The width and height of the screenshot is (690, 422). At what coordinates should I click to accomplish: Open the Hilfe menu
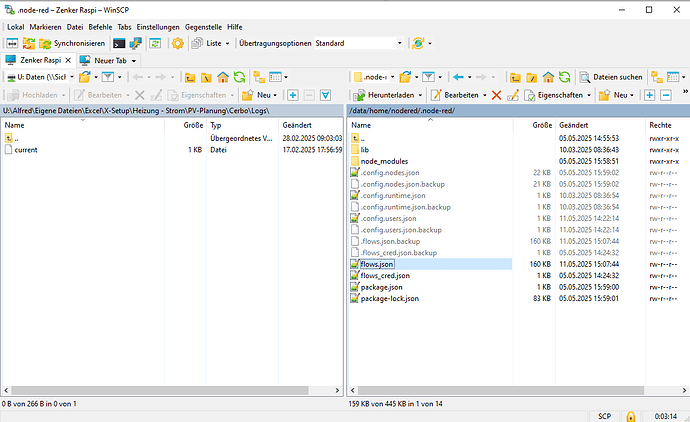(x=235, y=27)
